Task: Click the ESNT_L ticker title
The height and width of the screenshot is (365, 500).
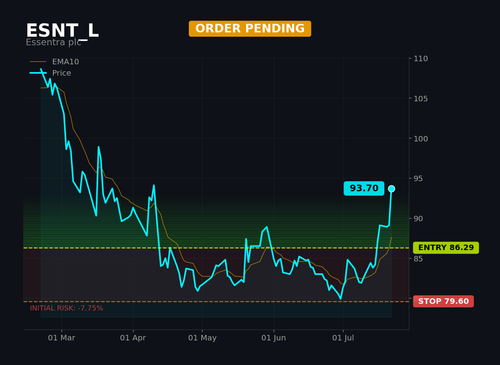Action: (62, 31)
